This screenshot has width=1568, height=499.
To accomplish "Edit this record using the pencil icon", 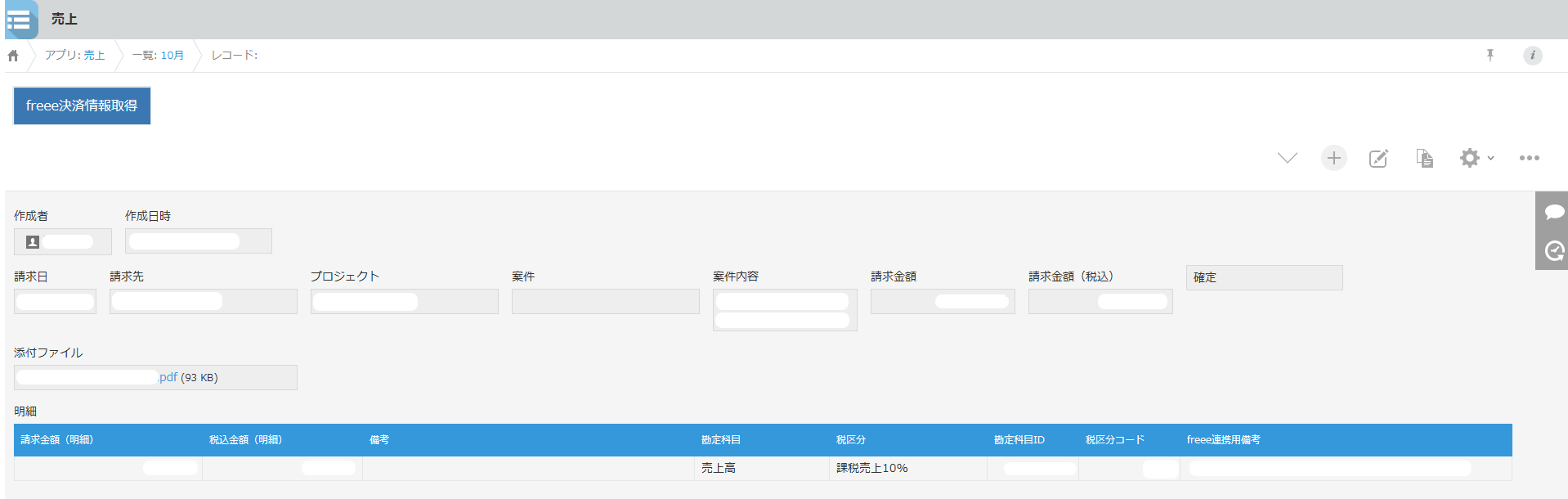I will point(1378,158).
